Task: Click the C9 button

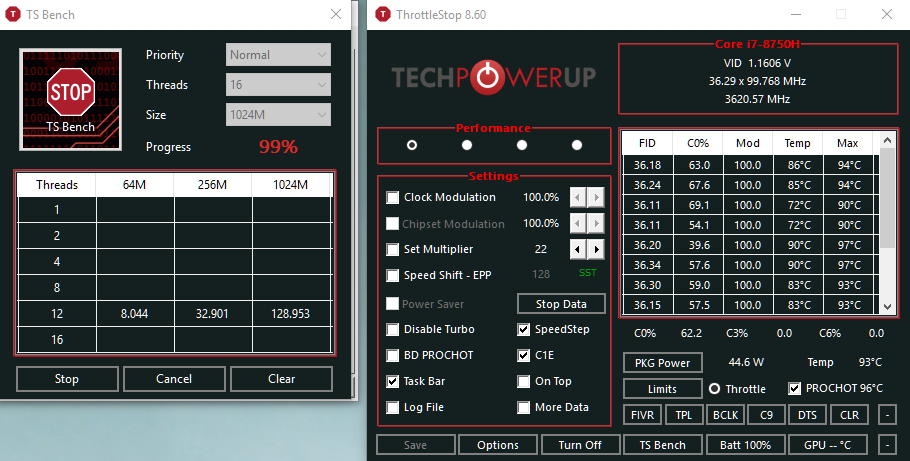Action: [767, 415]
